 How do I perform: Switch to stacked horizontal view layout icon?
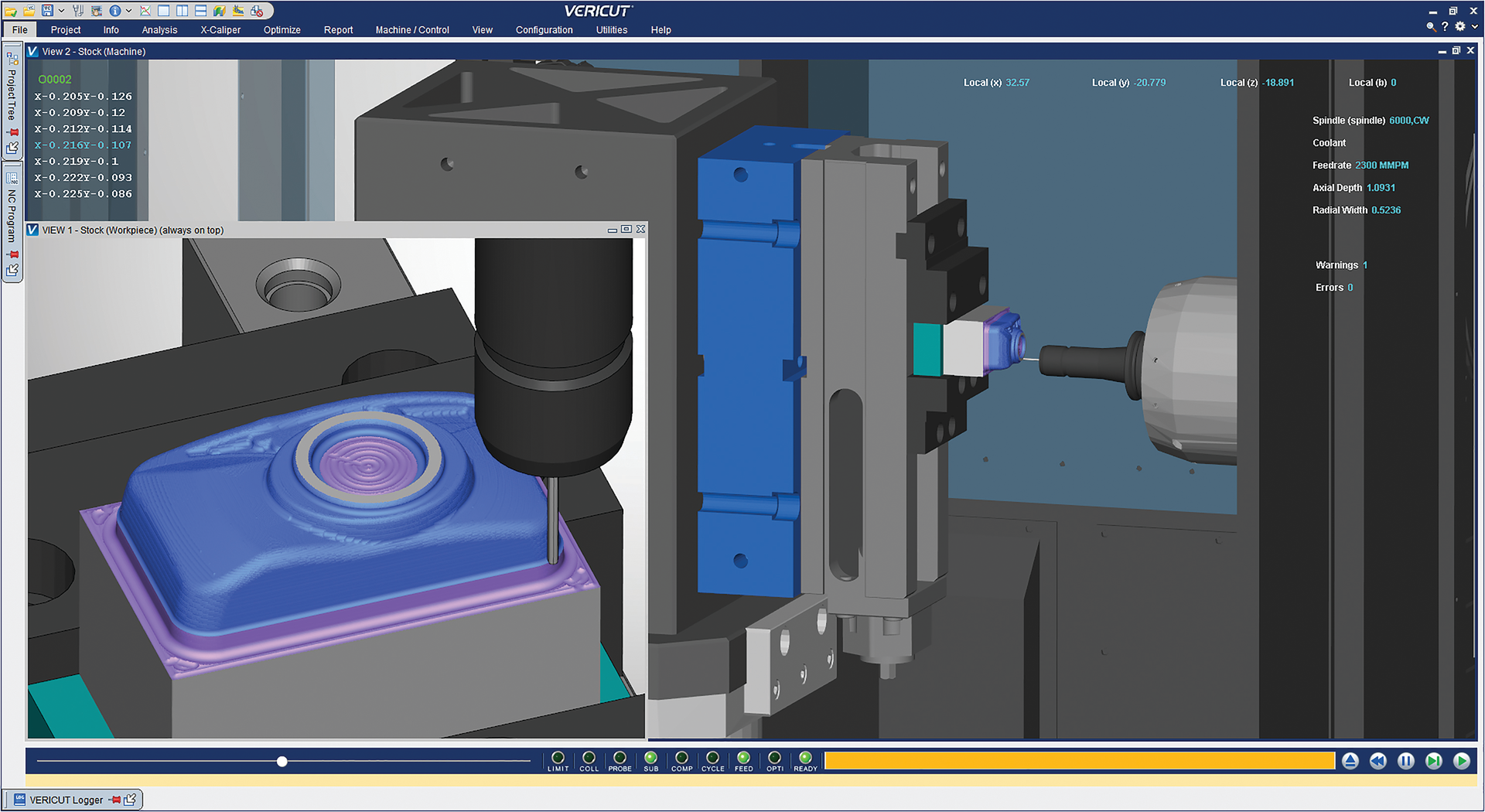(x=200, y=10)
